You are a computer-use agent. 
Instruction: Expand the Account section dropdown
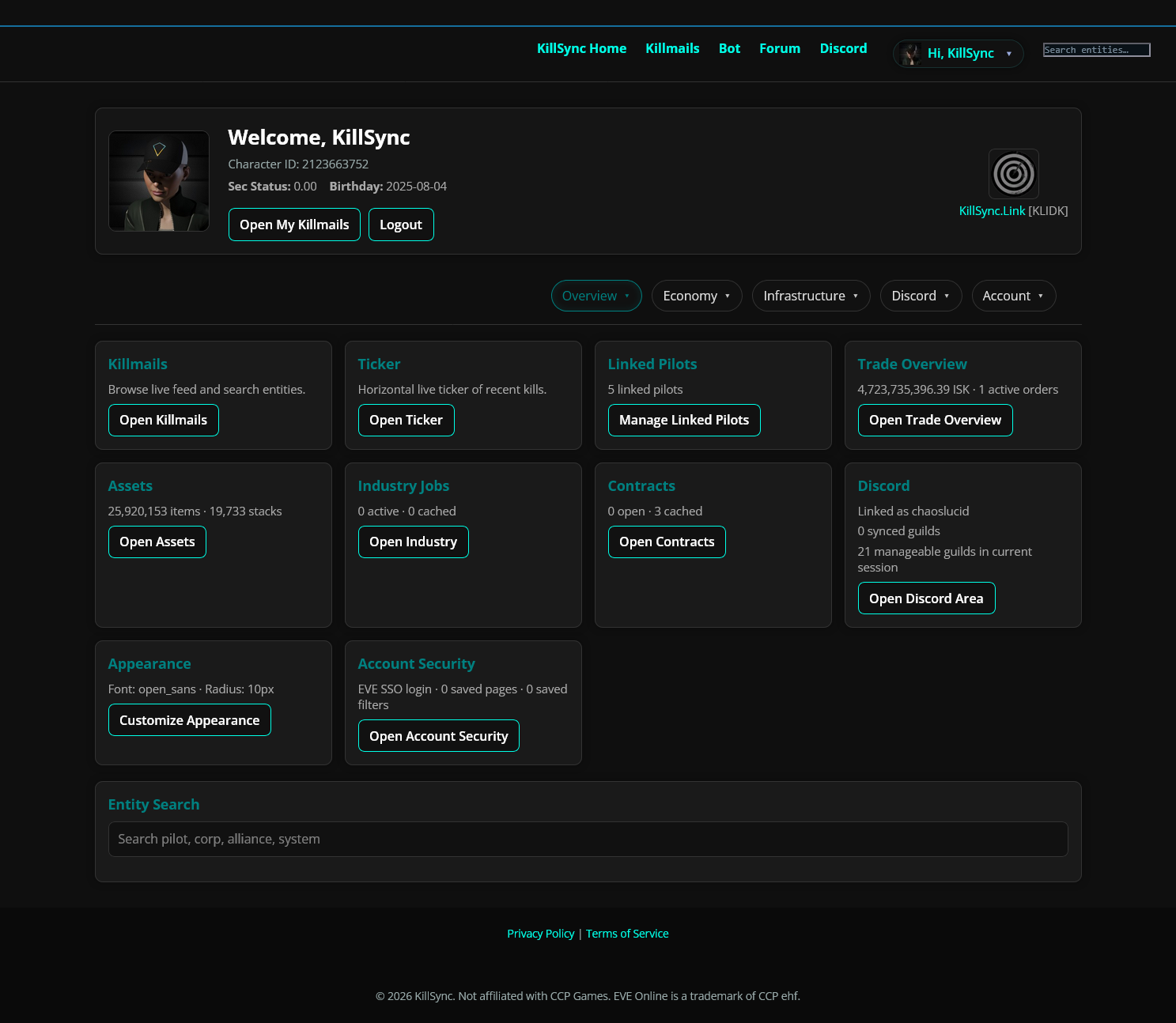1013,296
